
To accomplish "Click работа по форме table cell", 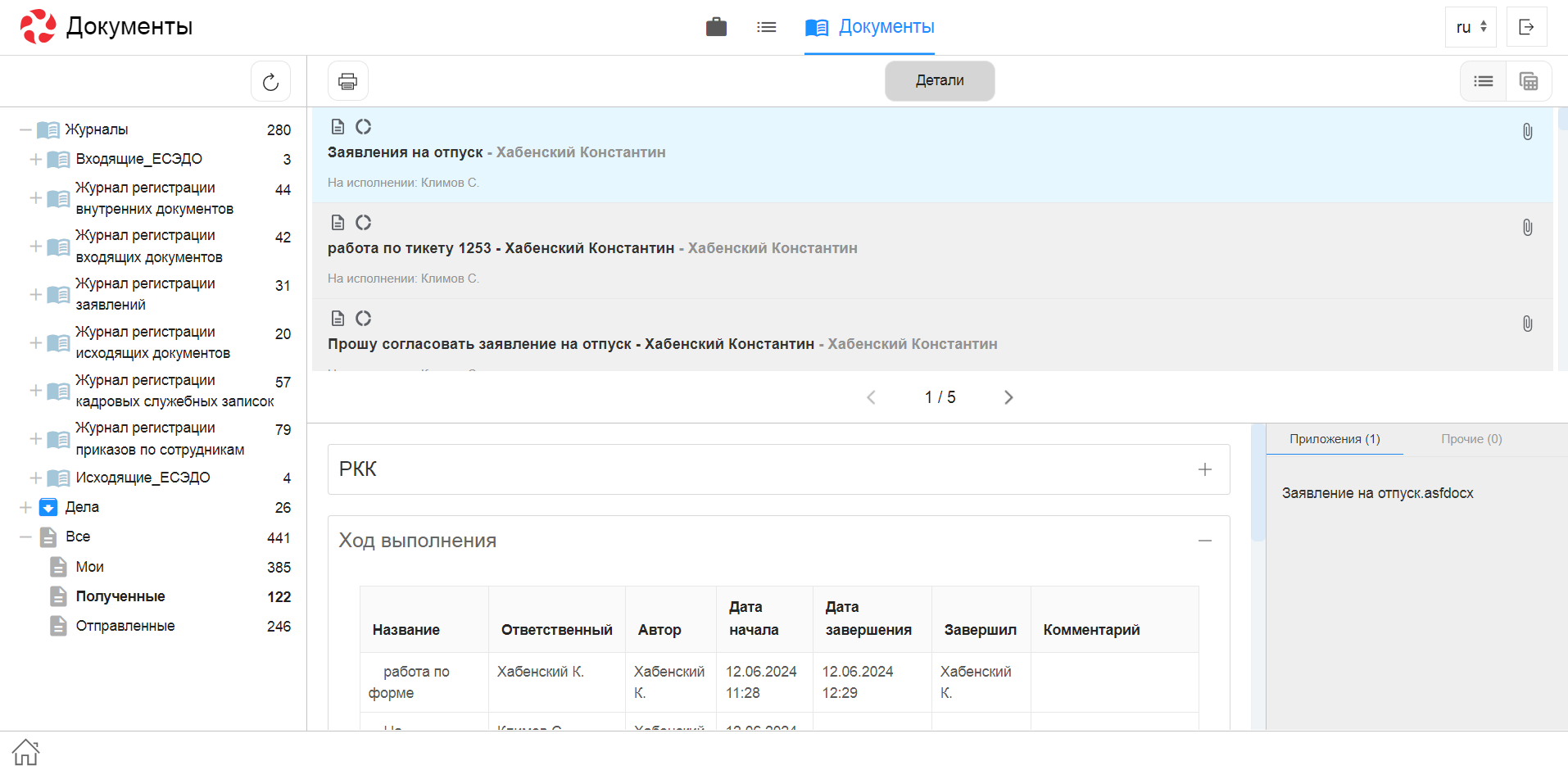I will 424,682.
